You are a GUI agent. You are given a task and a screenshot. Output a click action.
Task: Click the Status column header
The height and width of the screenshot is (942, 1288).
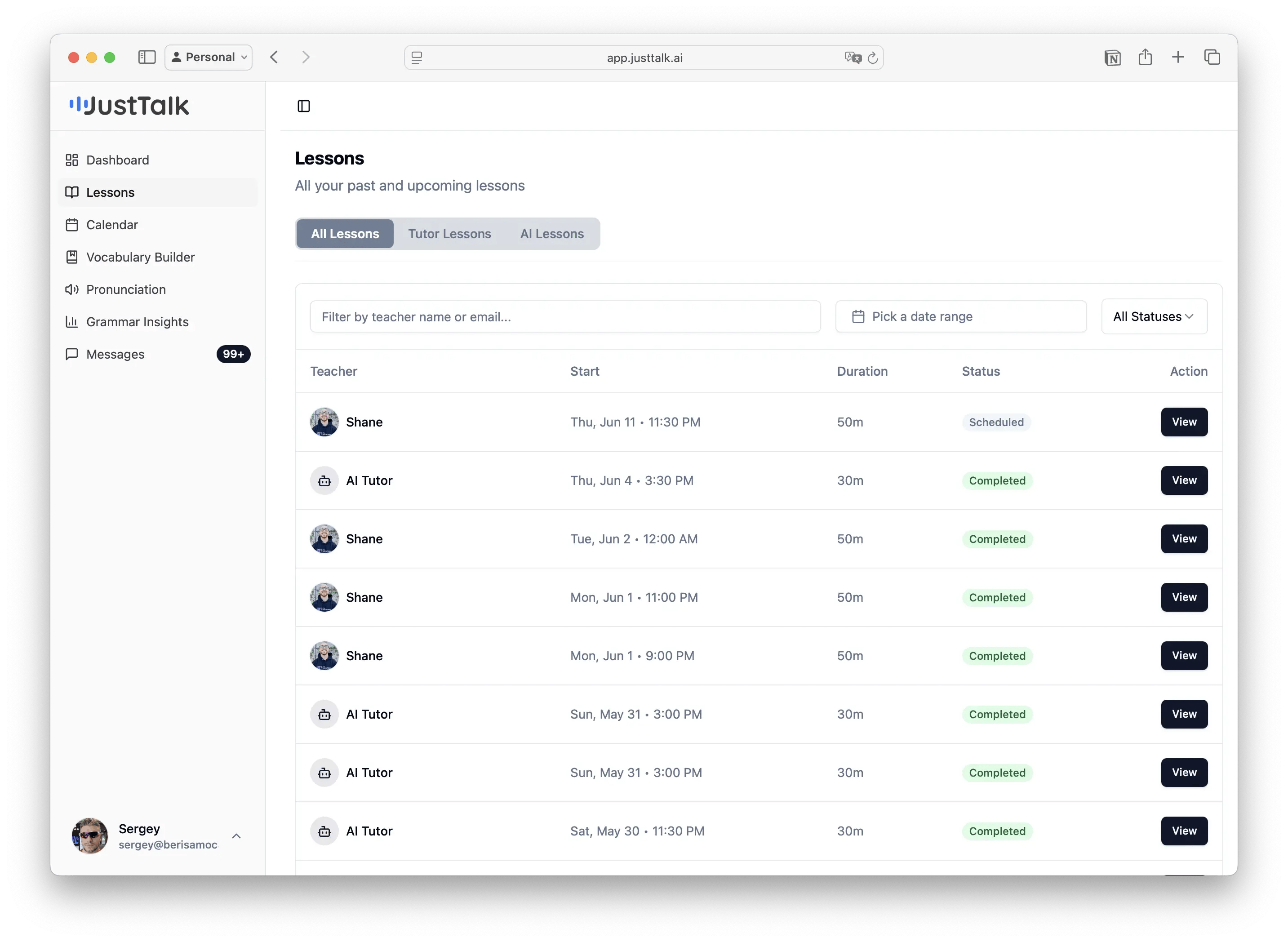pyautogui.click(x=981, y=372)
